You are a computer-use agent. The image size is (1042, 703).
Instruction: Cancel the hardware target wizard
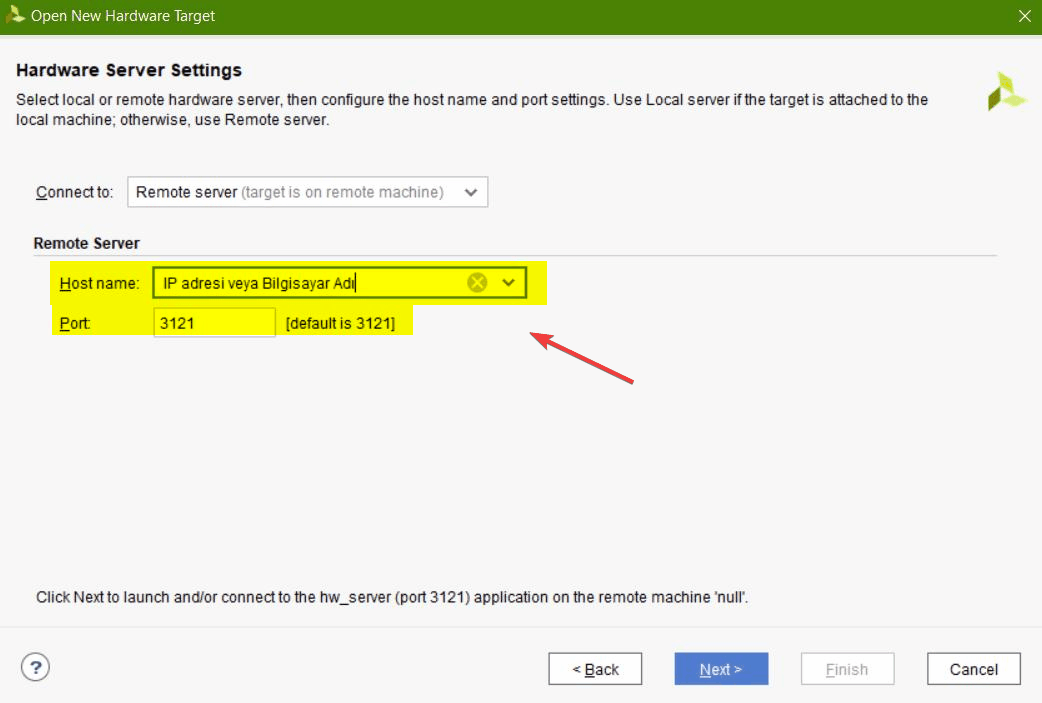pos(973,669)
